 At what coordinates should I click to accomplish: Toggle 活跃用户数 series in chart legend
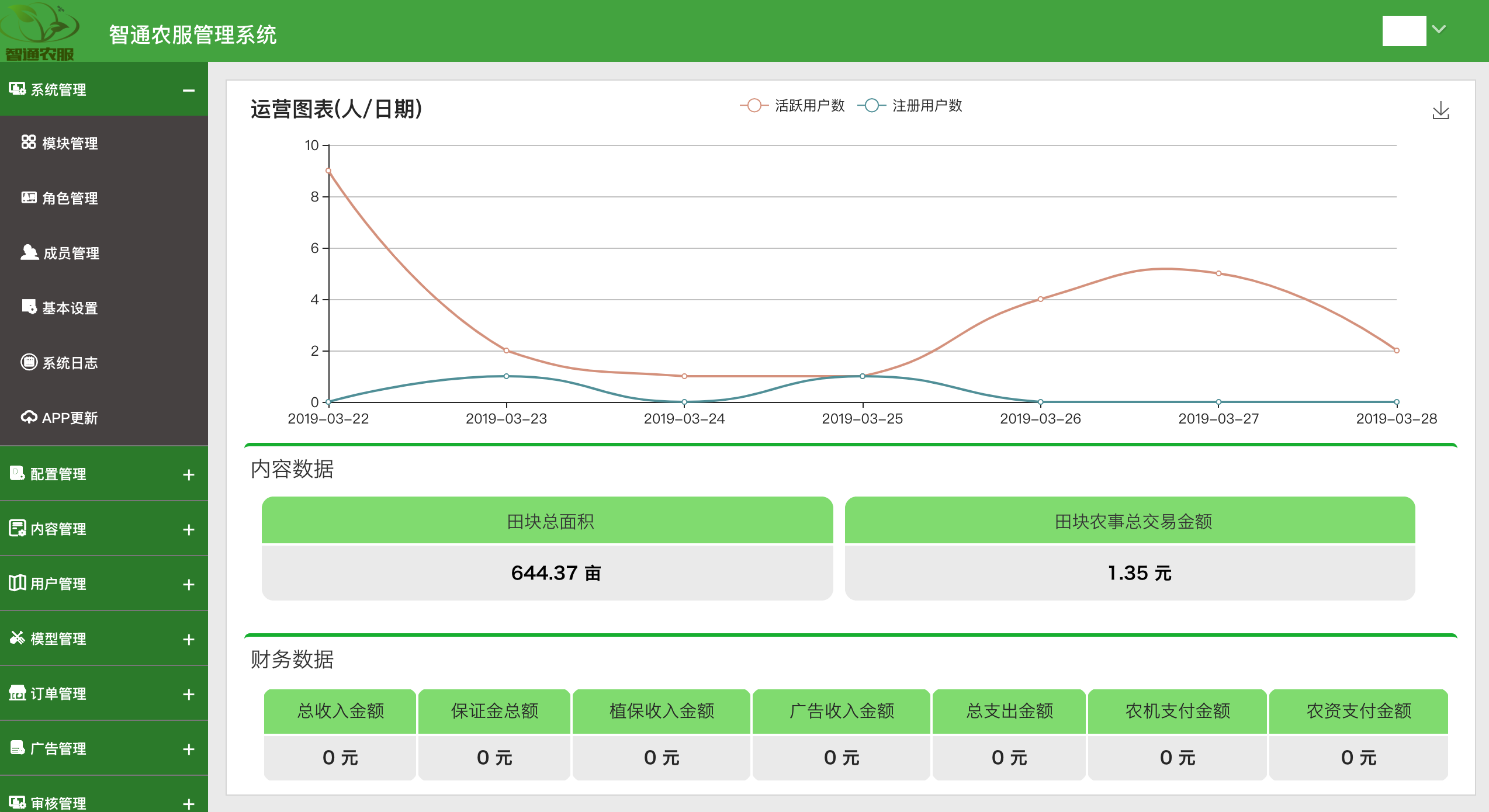792,105
